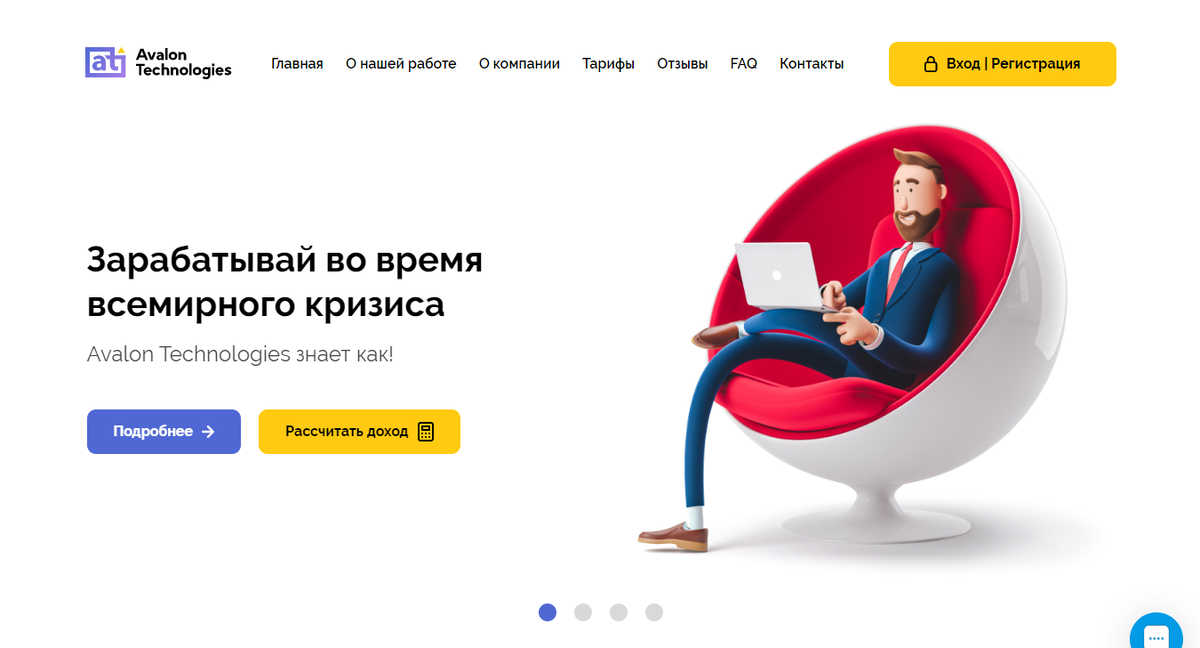The height and width of the screenshot is (648, 1200).
Task: Click the Рассчитать доход button
Action: point(359,432)
